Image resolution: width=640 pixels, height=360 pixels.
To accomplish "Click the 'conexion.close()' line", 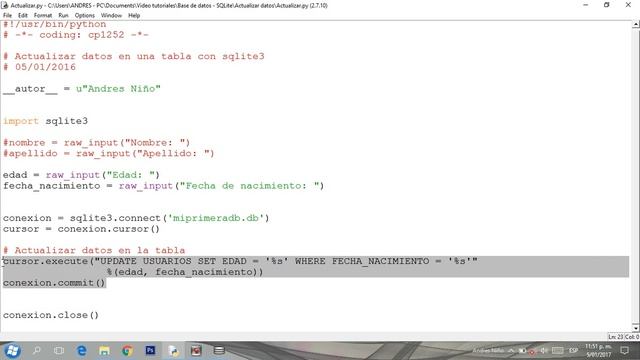I will pyautogui.click(x=51, y=315).
